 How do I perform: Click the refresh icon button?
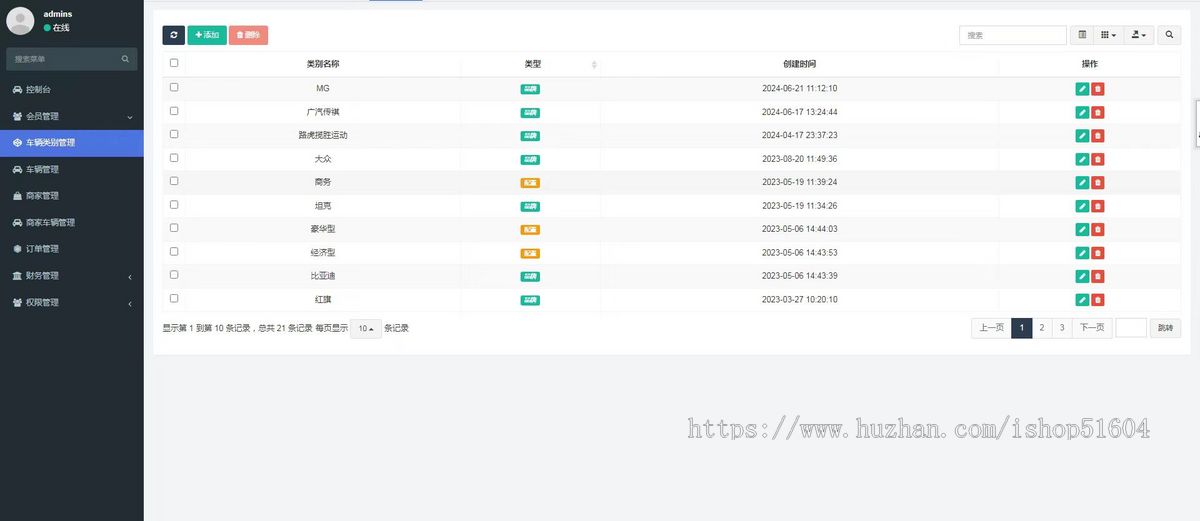173,35
